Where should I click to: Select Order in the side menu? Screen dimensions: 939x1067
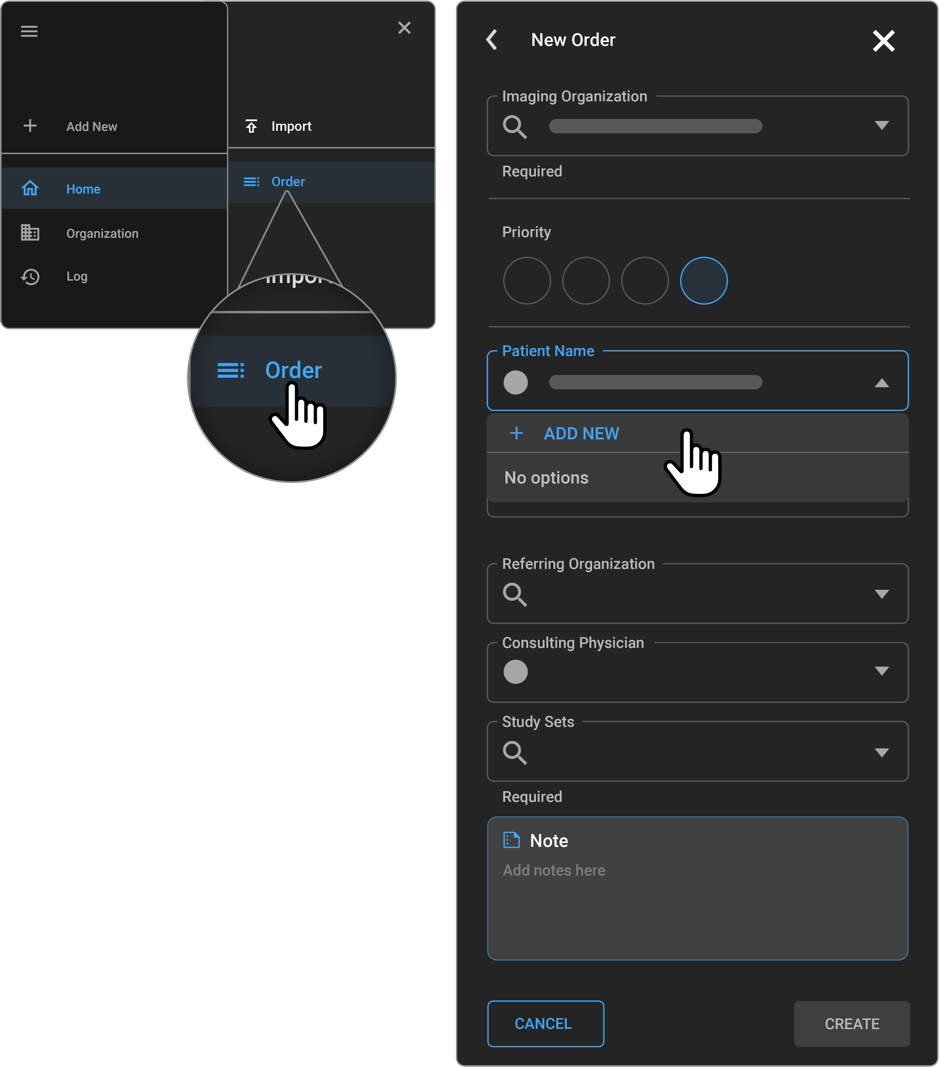point(288,182)
